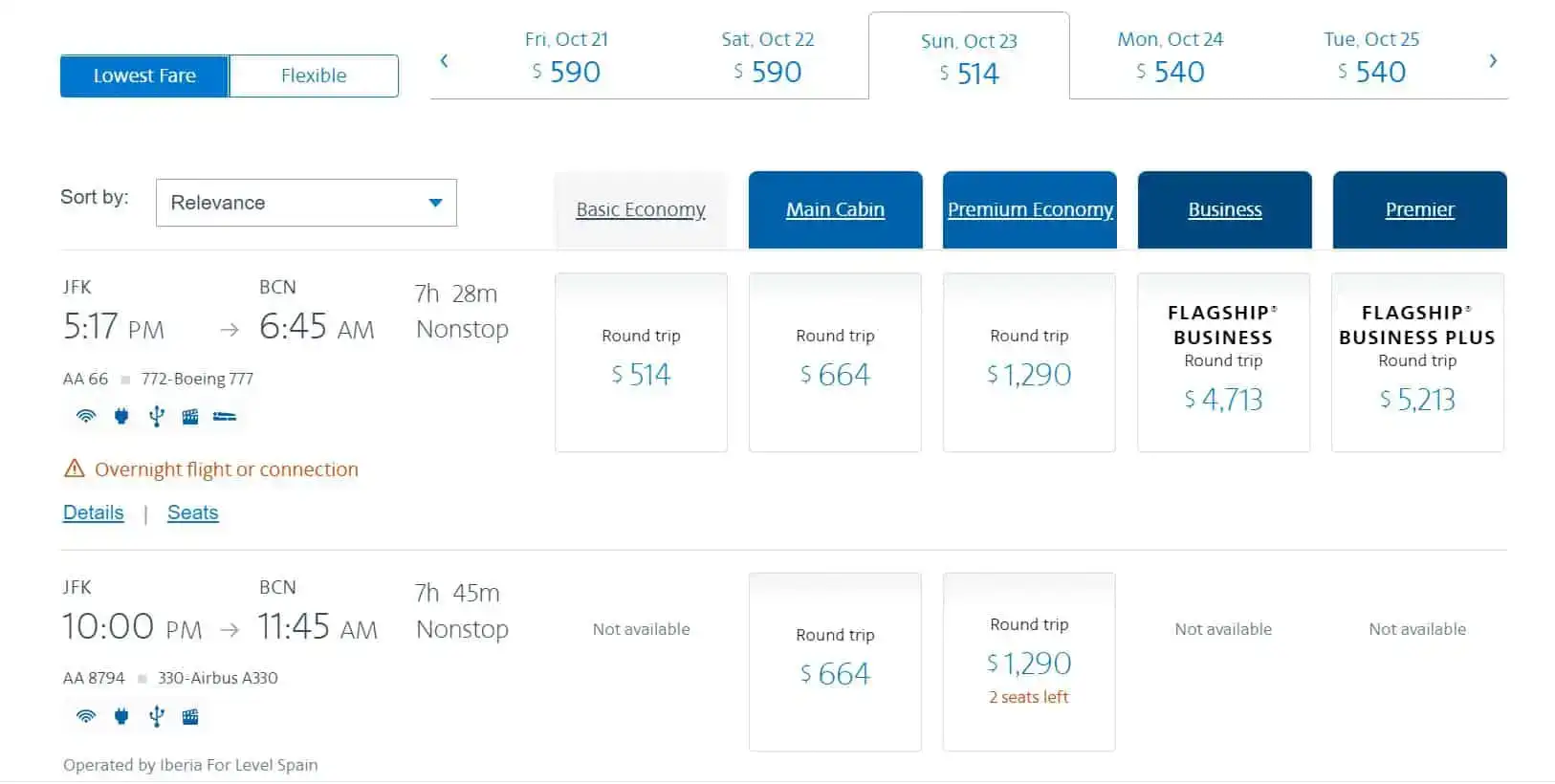1555x784 pixels.
Task: Click the overnight flight warning triangle icon
Action: tap(74, 468)
